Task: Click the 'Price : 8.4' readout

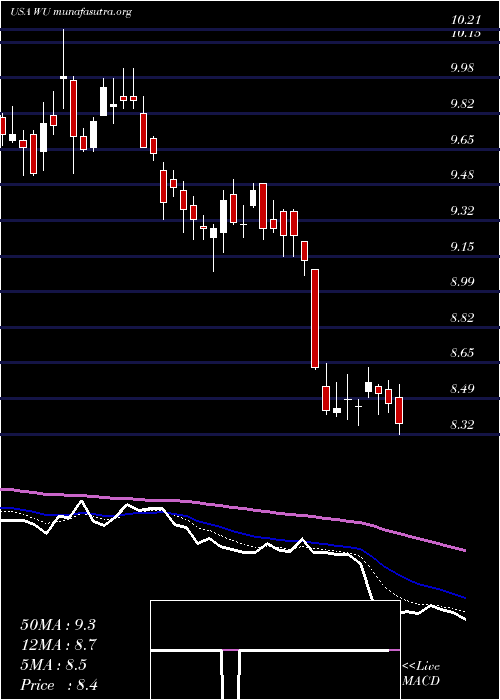Action: [59, 685]
